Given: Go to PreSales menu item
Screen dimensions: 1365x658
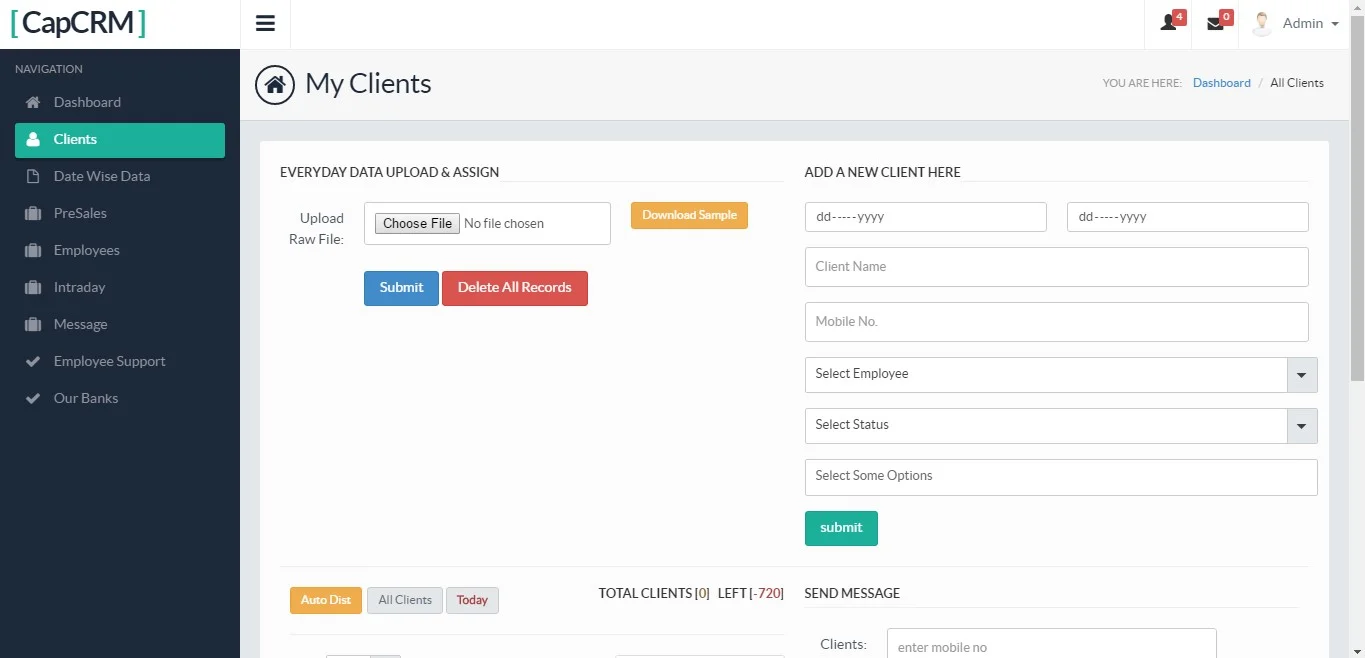Looking at the screenshot, I should click(x=120, y=213).
